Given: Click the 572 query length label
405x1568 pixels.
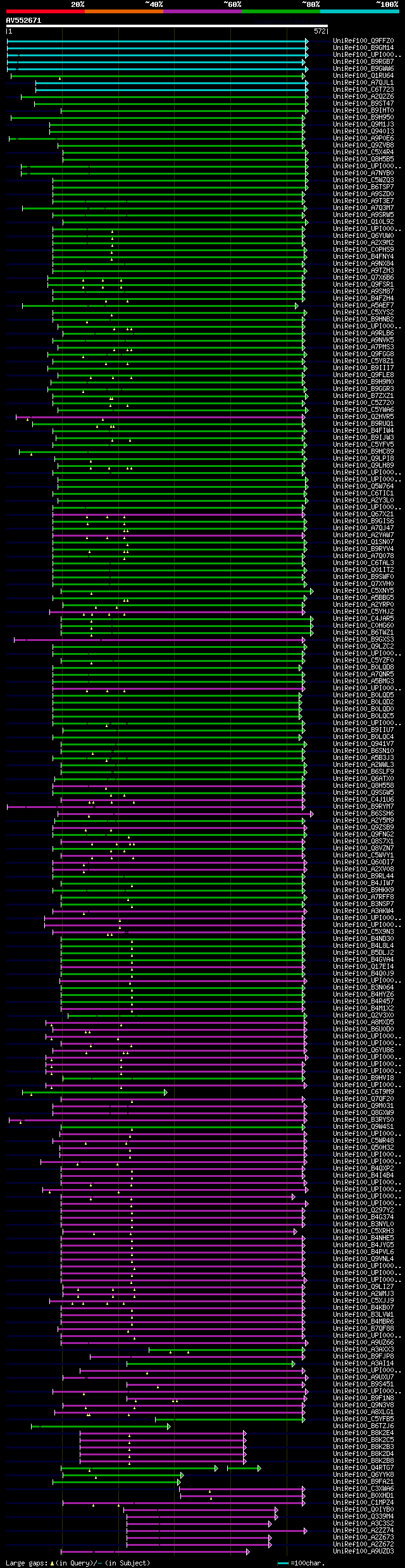Looking at the screenshot, I should (320, 31).
